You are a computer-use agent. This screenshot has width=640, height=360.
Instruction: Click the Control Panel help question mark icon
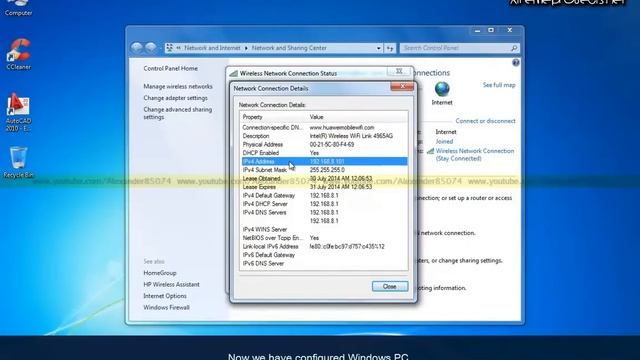coord(516,62)
